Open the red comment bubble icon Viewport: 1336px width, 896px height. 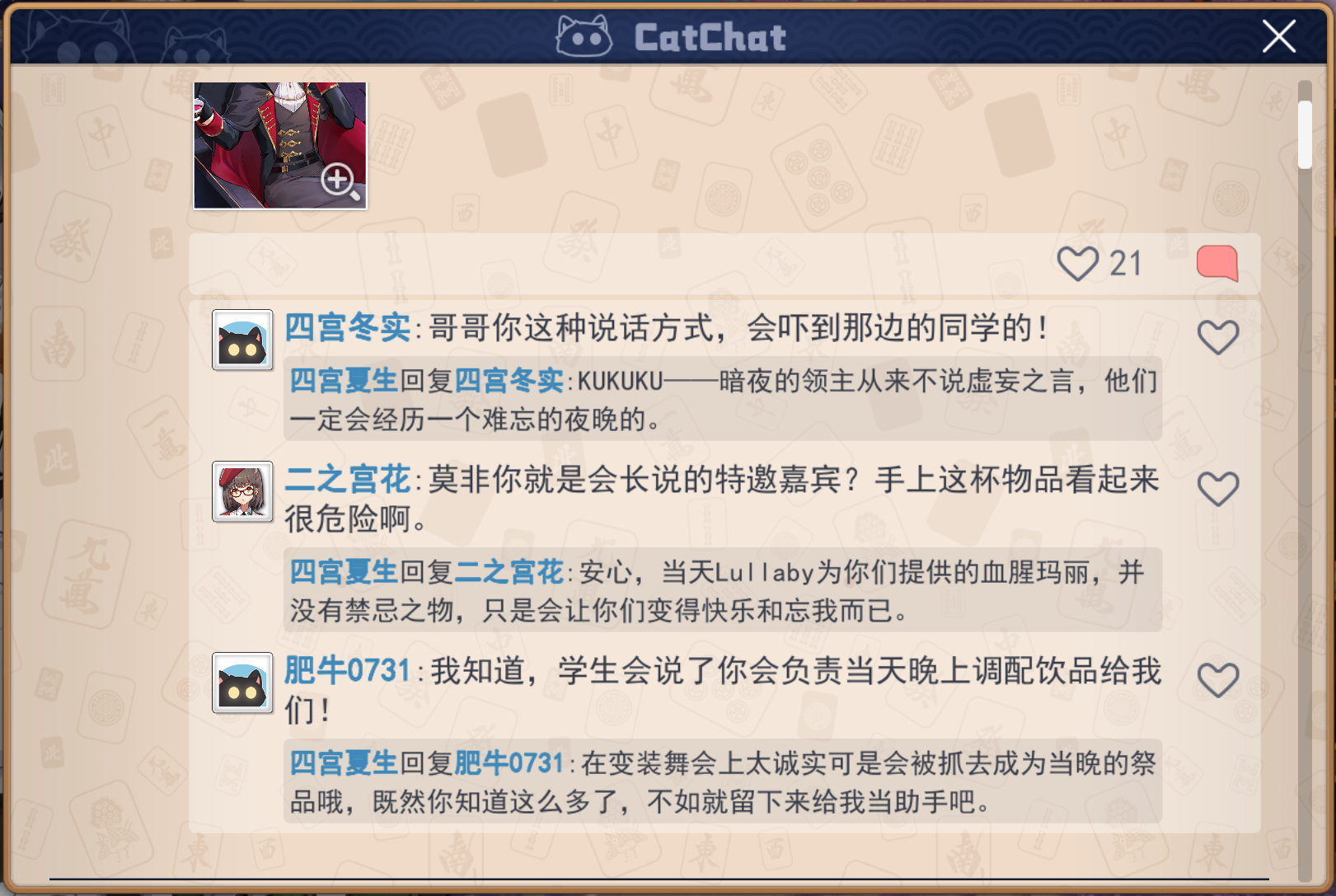1217,264
